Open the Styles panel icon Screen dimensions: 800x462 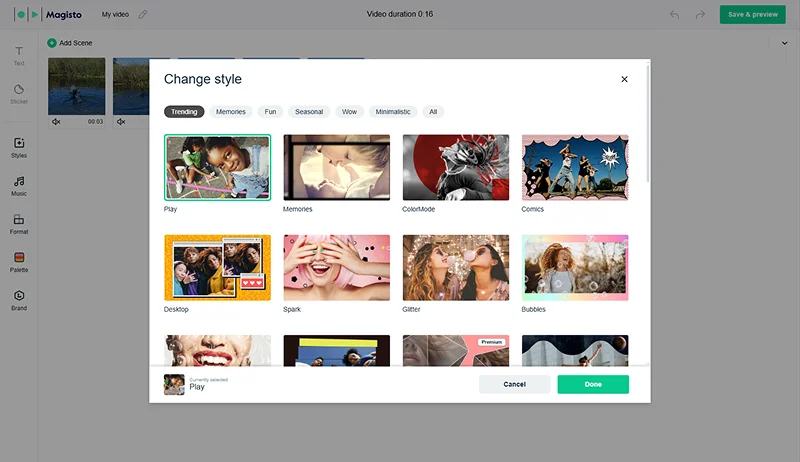click(18, 146)
